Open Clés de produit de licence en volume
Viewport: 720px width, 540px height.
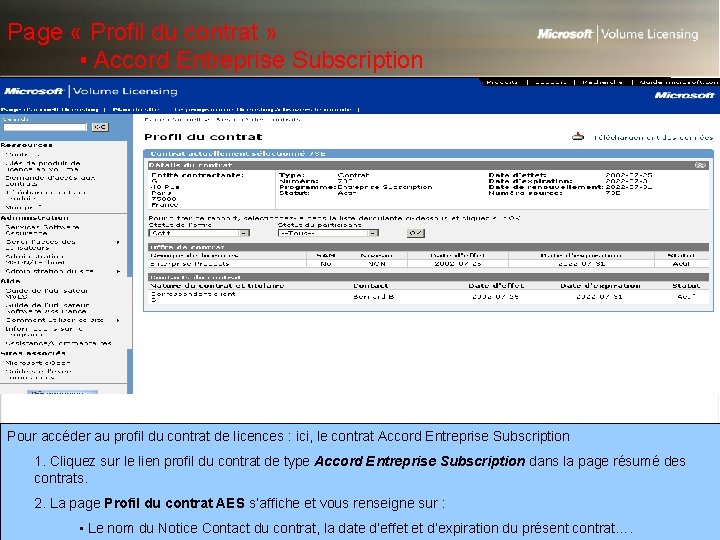click(43, 166)
